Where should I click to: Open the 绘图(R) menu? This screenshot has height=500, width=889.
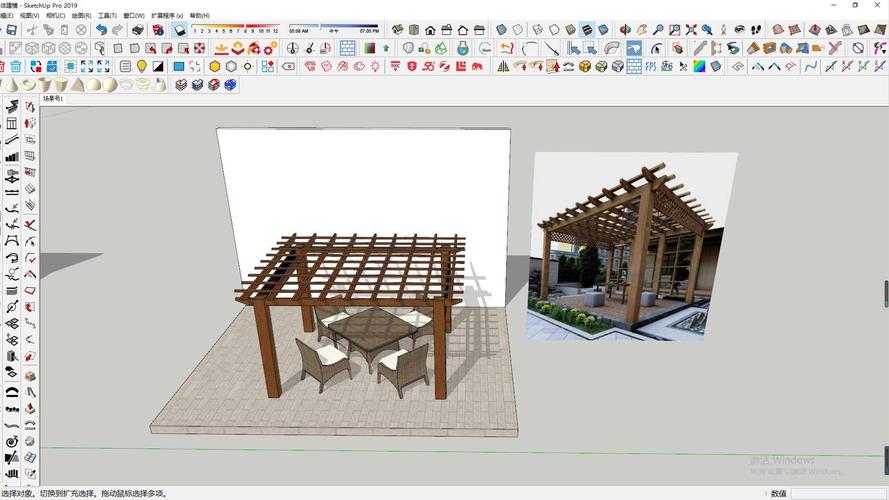click(x=81, y=15)
